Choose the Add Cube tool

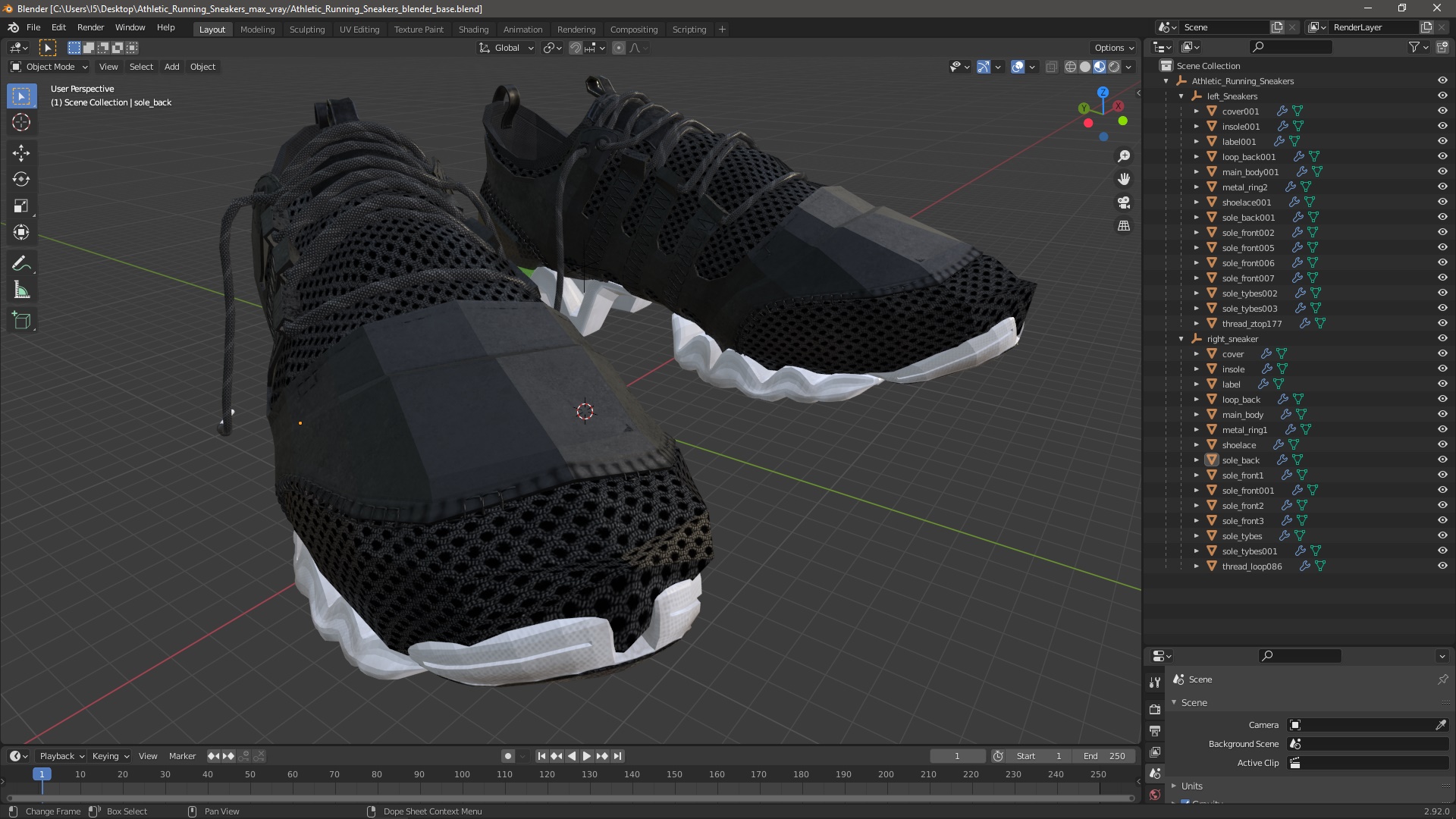point(21,321)
